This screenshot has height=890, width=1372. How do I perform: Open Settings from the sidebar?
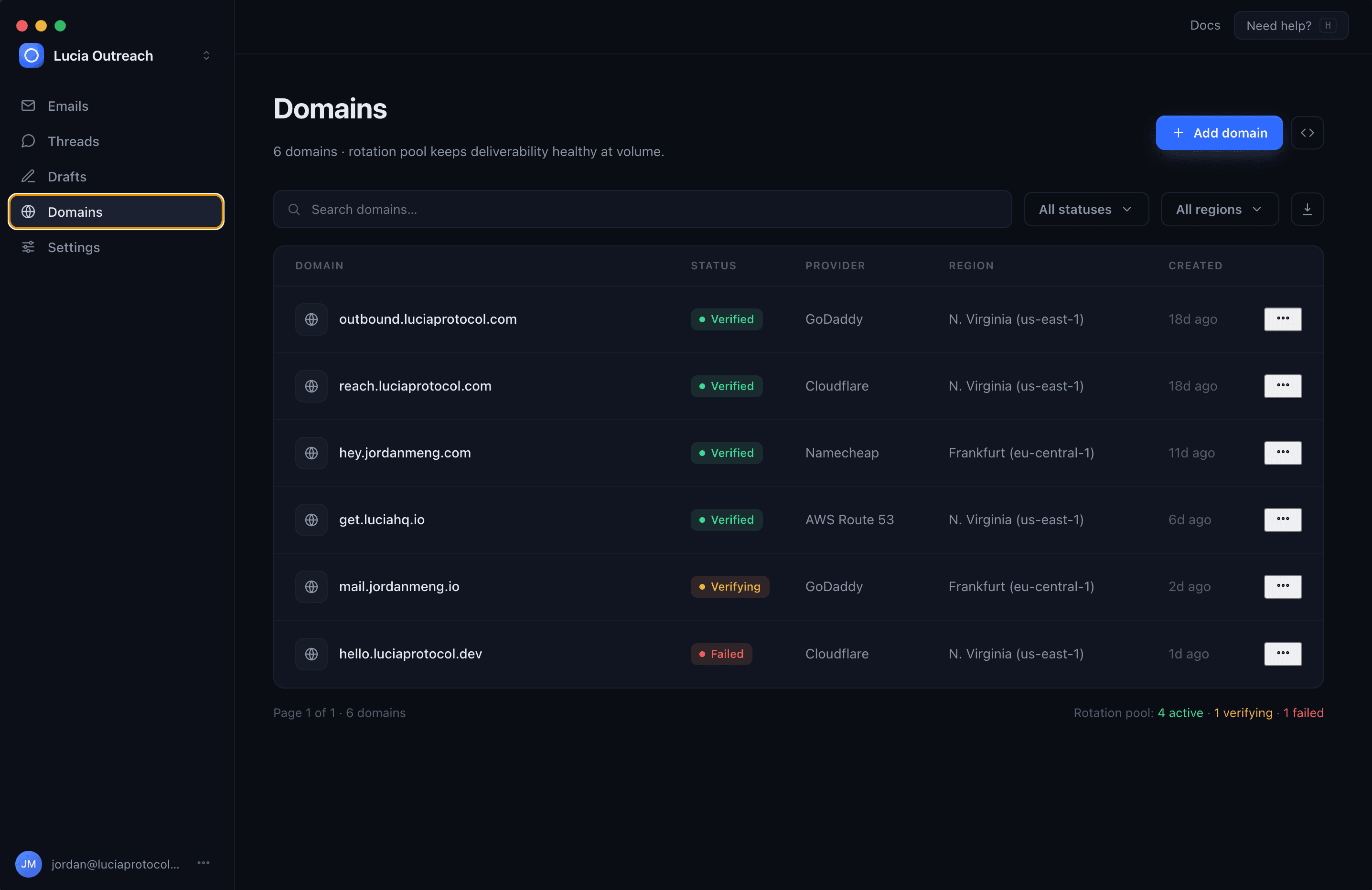pyautogui.click(x=116, y=247)
